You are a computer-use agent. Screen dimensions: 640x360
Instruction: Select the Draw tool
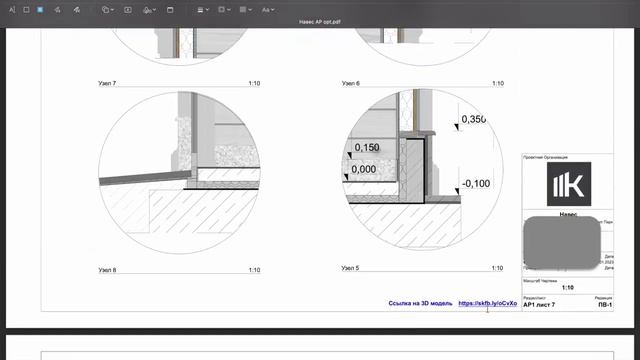click(x=77, y=10)
